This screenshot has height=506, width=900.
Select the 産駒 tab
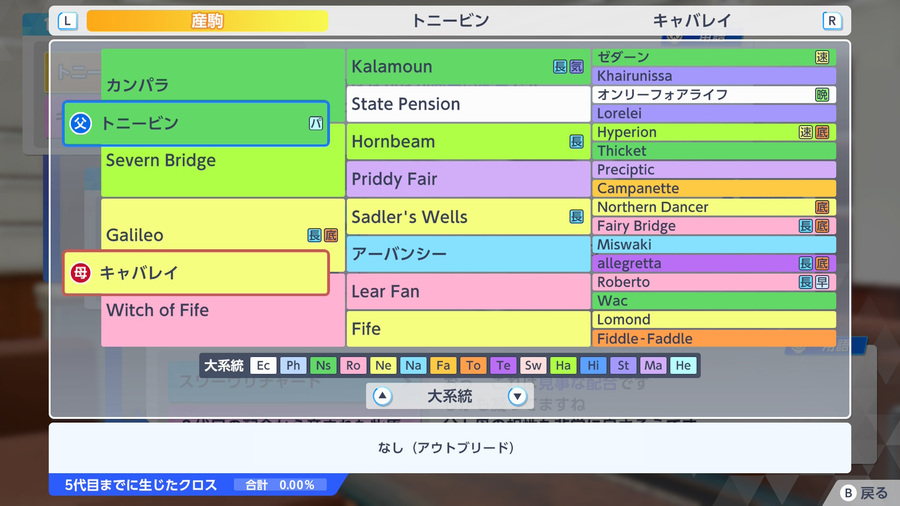click(x=207, y=21)
